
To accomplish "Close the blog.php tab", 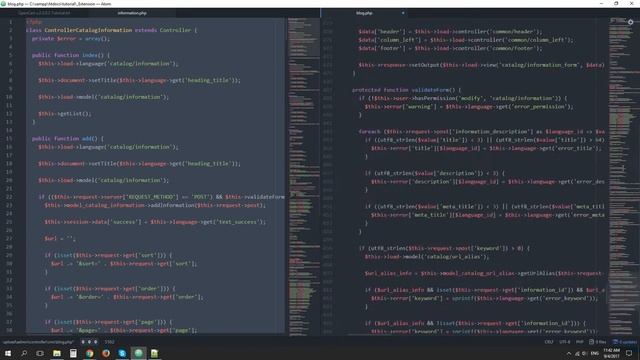I will 403,13.
